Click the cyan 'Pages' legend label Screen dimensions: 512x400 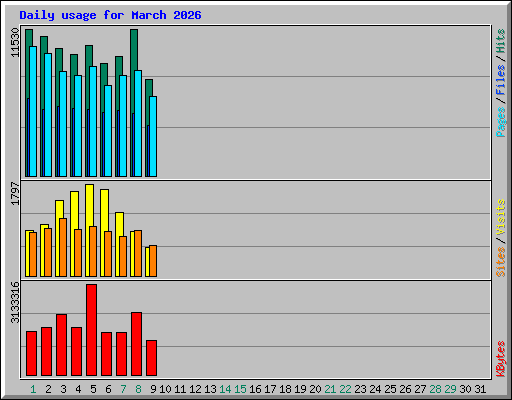pyautogui.click(x=501, y=122)
